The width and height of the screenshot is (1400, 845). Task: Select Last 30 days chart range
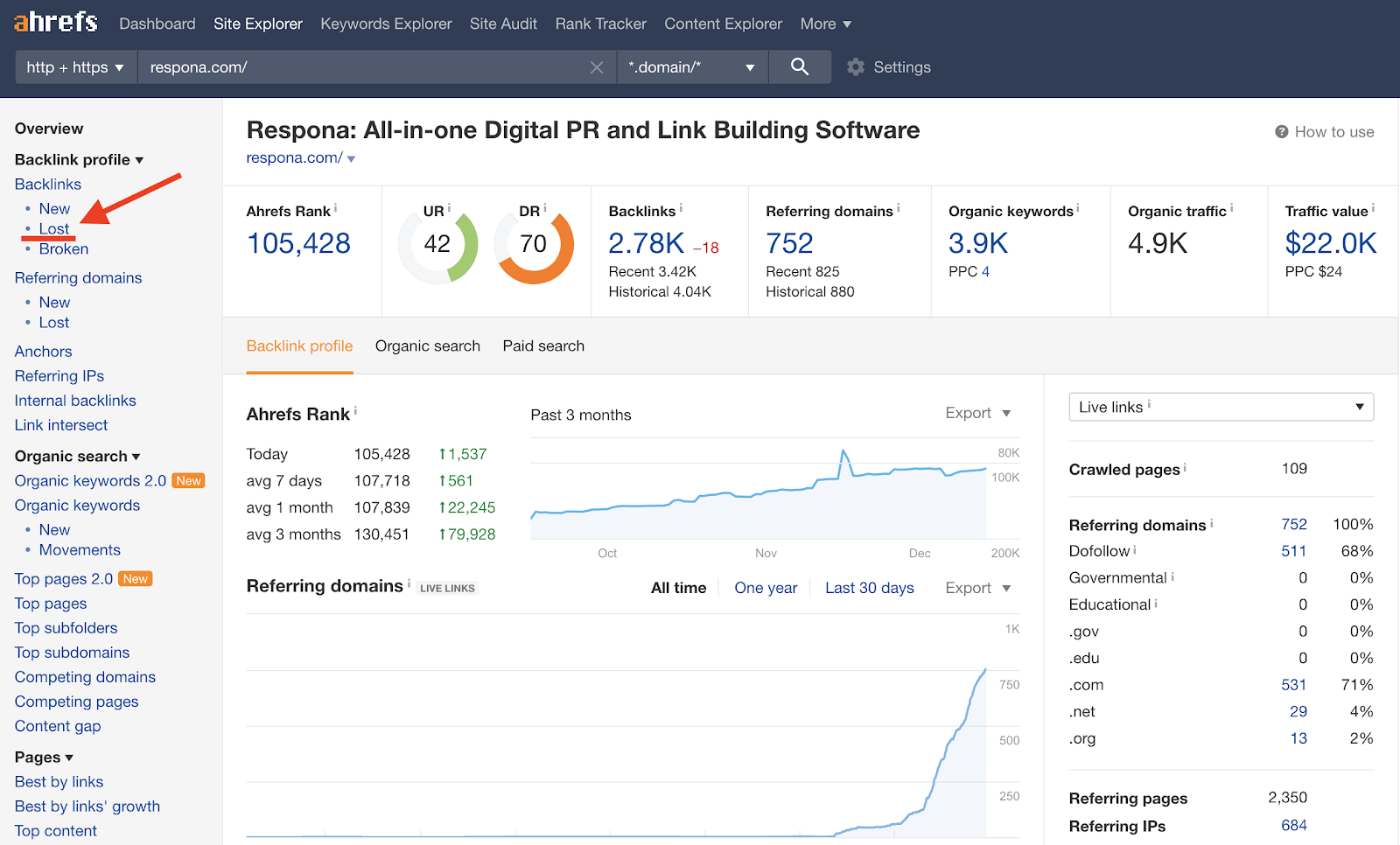click(x=870, y=588)
